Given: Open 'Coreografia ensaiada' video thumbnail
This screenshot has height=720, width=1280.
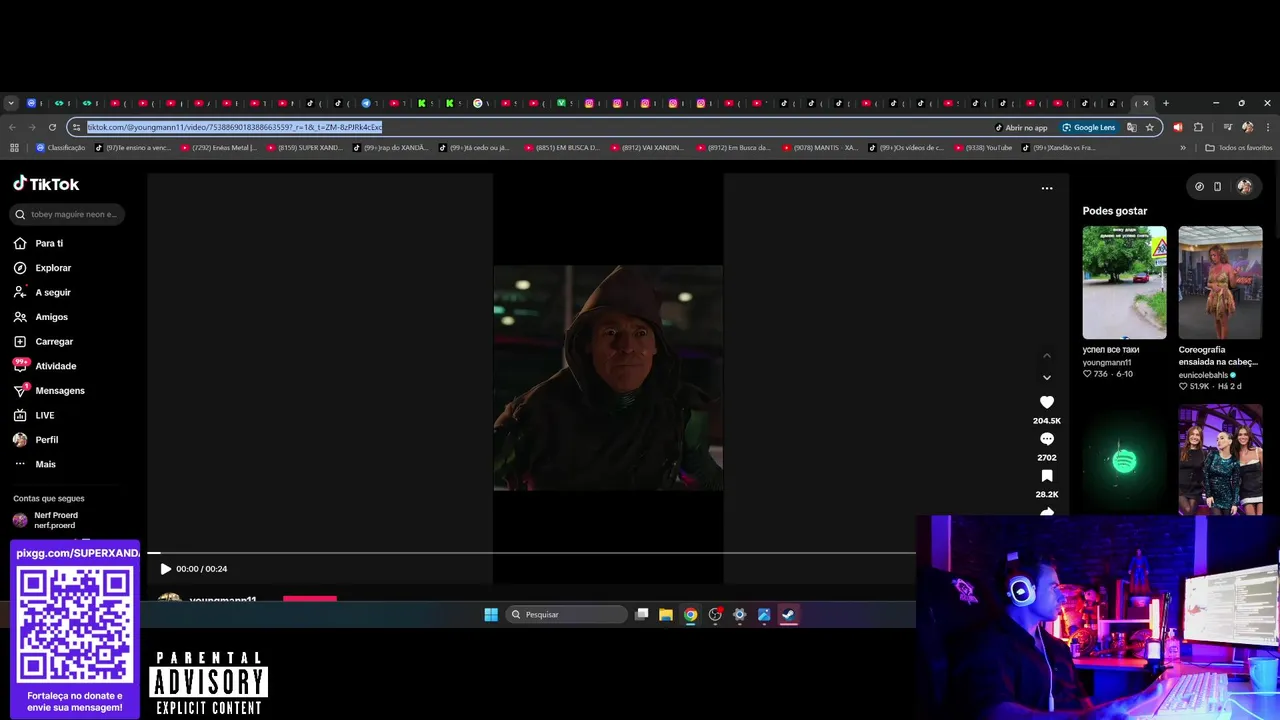Looking at the screenshot, I should click(x=1220, y=282).
